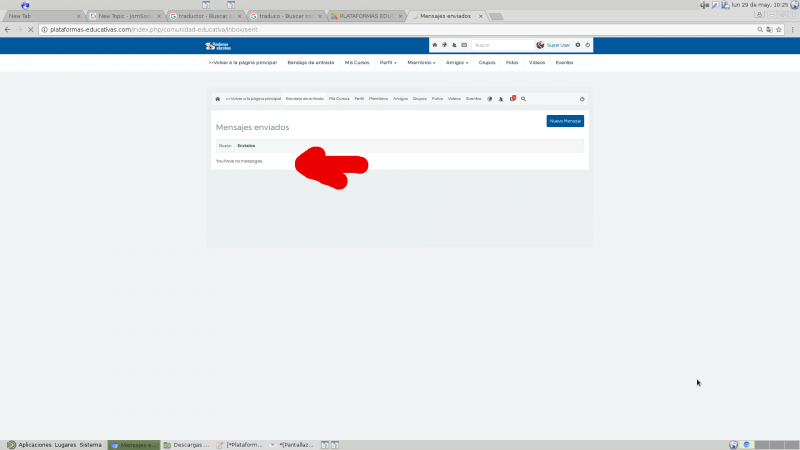Click the envelope icon in top blue header
800x450 pixels.
463,45
